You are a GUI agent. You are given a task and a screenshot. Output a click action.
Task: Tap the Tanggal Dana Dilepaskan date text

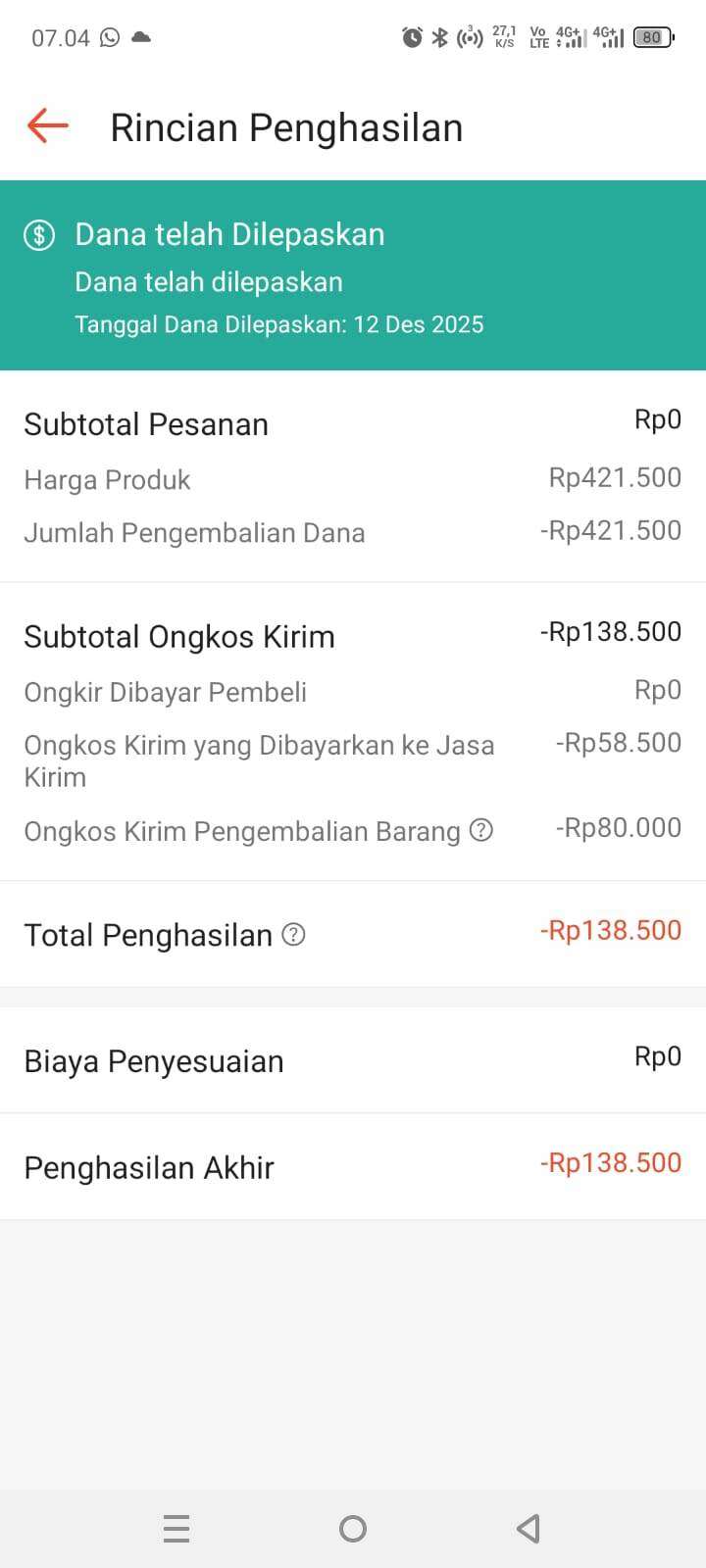pos(278,324)
